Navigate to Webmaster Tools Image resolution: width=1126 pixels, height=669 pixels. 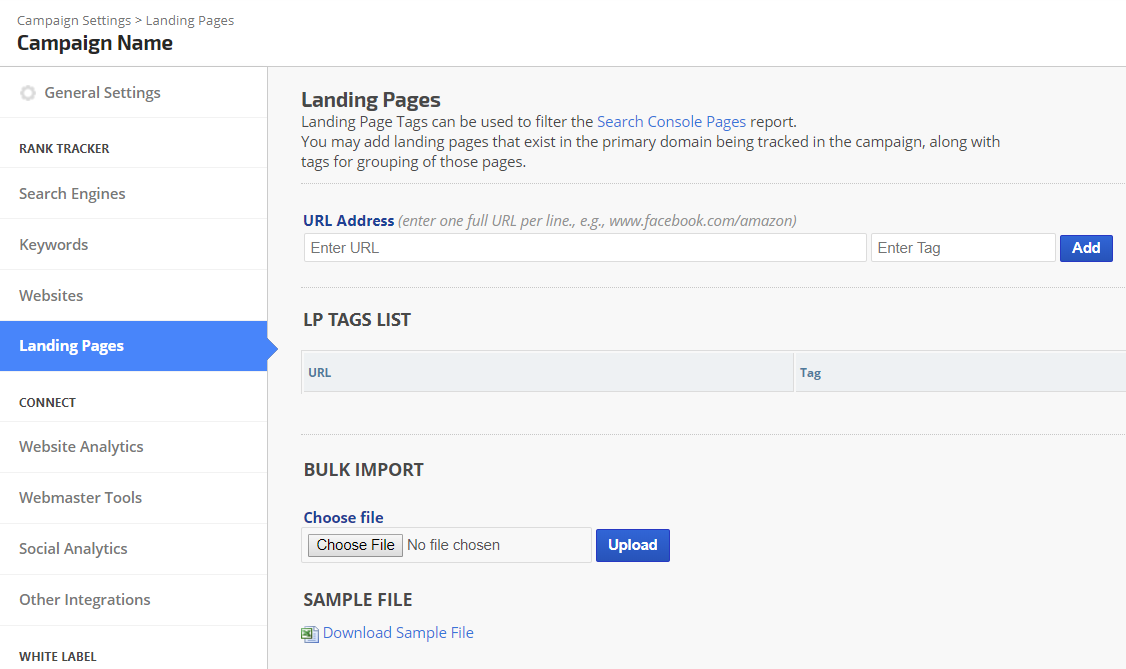80,498
